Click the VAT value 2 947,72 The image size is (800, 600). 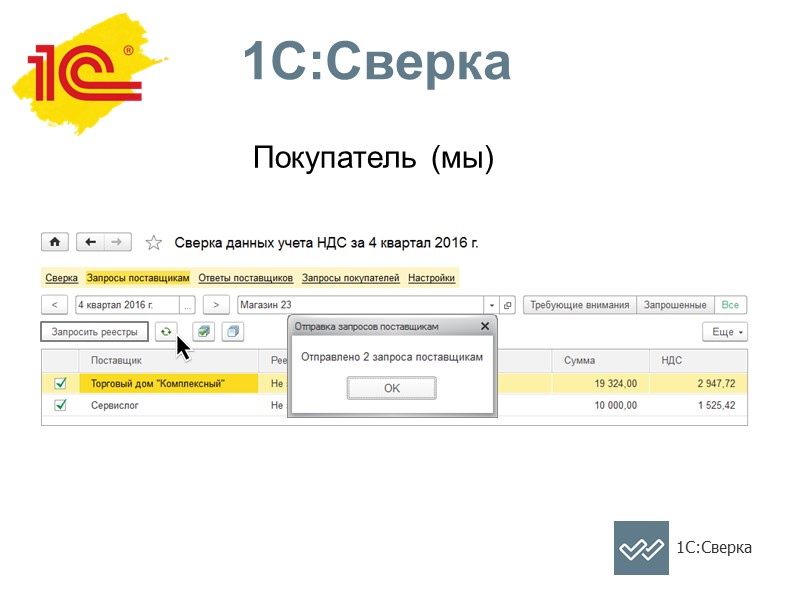pyautogui.click(x=716, y=384)
